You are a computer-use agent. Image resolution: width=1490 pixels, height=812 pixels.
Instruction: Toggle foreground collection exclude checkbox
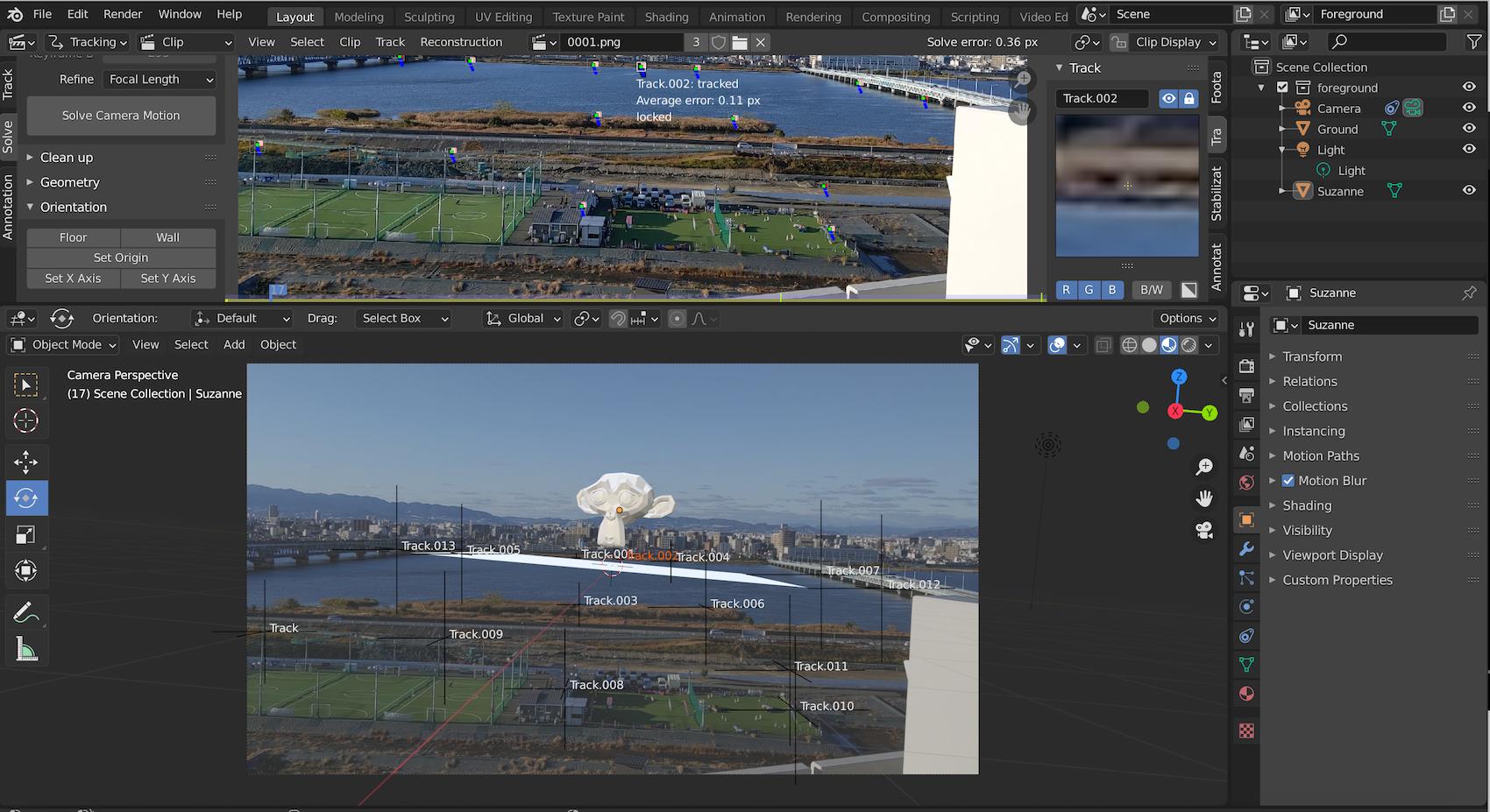click(x=1282, y=88)
